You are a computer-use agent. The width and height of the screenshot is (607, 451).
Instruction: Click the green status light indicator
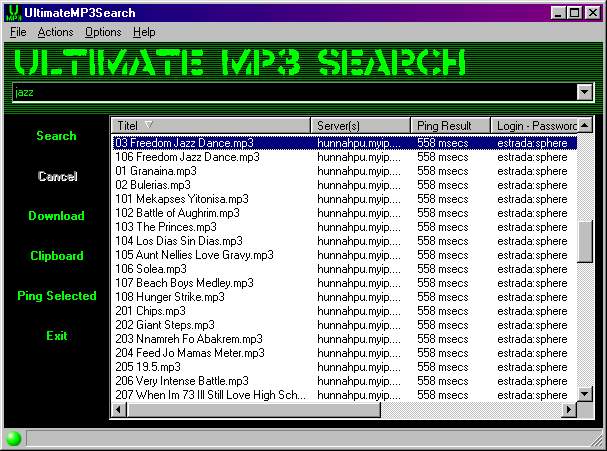pyautogui.click(x=14, y=438)
